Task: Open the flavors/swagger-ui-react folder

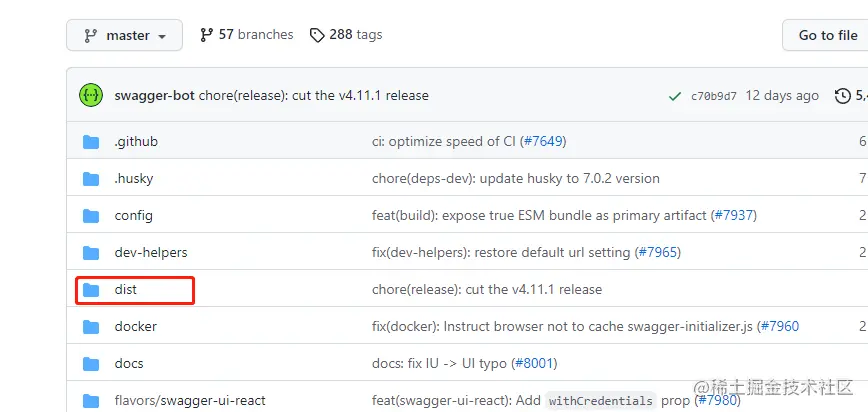Action: [190, 401]
